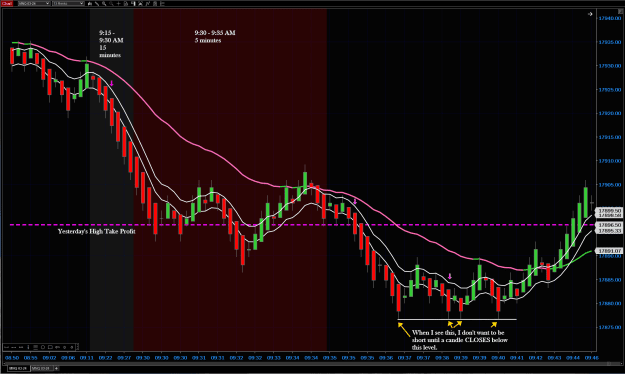Click the 17891.07 price marker
Image resolution: width=625 pixels, height=374 pixels.
tap(608, 251)
